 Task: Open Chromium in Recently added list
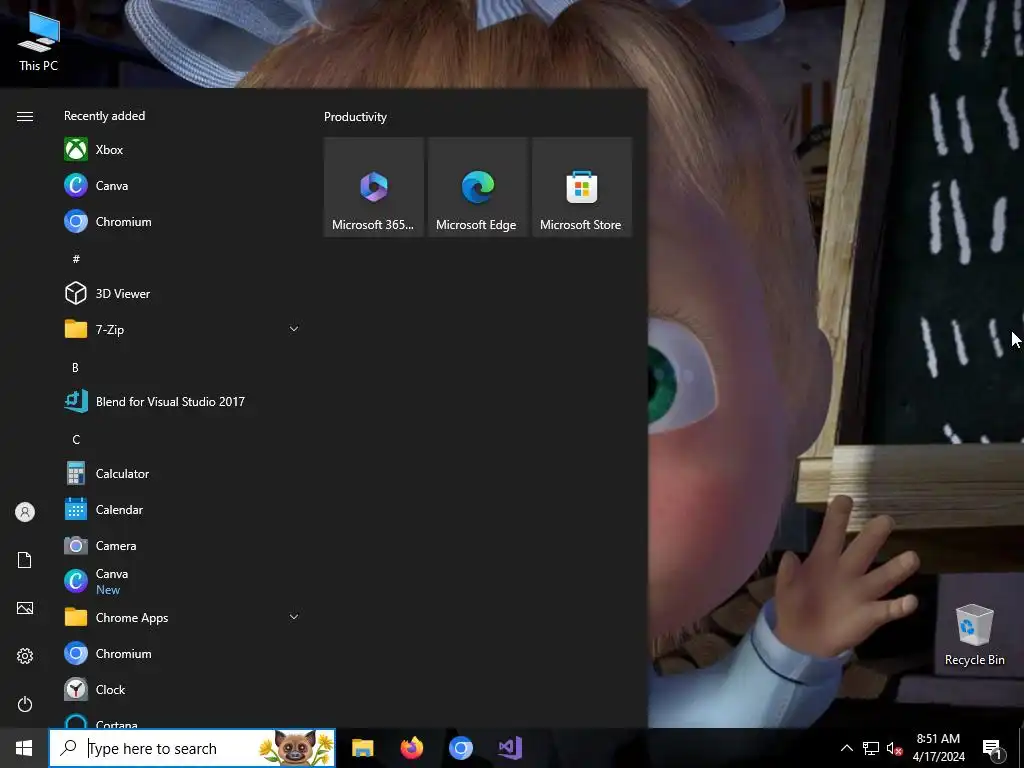182,221
